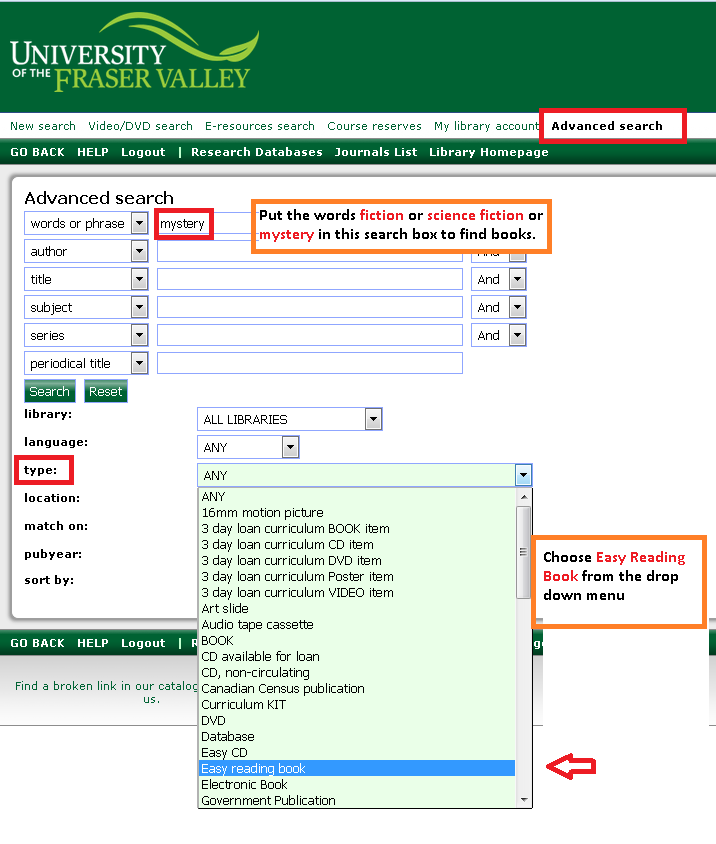The height and width of the screenshot is (844, 716).
Task: Click Logout in top navigation bar
Action: 143,152
